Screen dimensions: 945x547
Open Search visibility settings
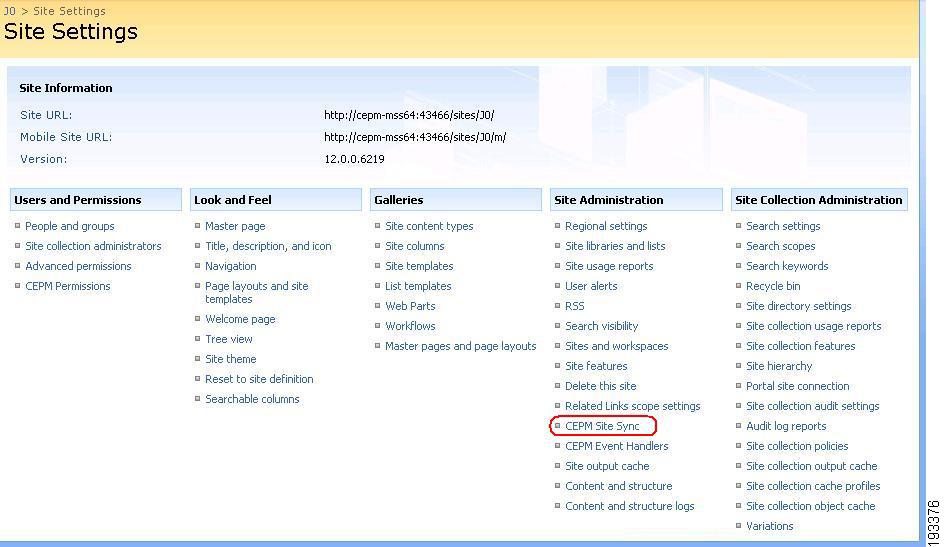click(x=601, y=326)
